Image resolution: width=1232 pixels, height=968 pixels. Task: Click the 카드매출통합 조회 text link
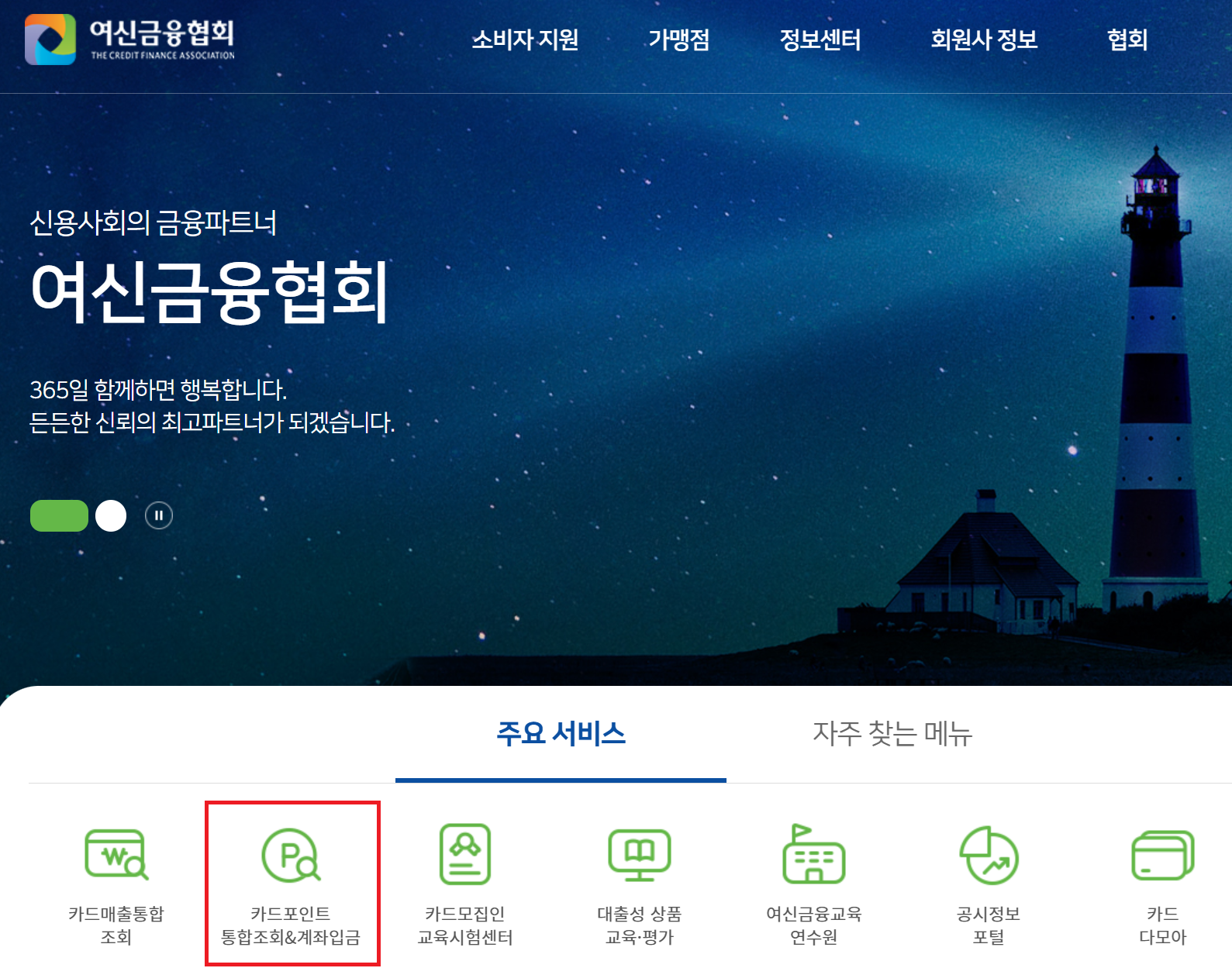(x=116, y=925)
